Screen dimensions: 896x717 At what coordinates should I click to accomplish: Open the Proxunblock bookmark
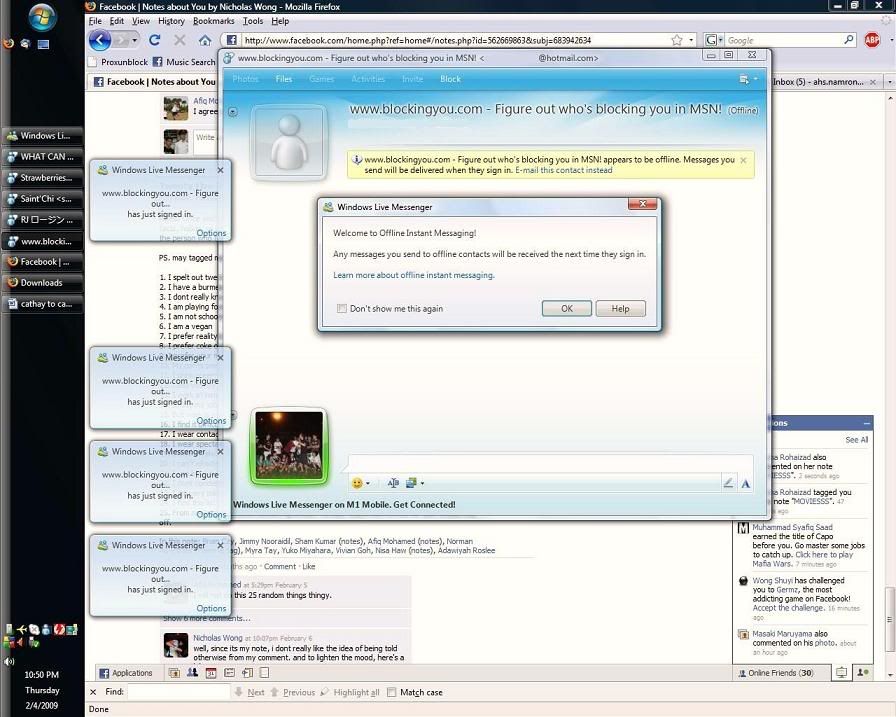click(x=118, y=62)
